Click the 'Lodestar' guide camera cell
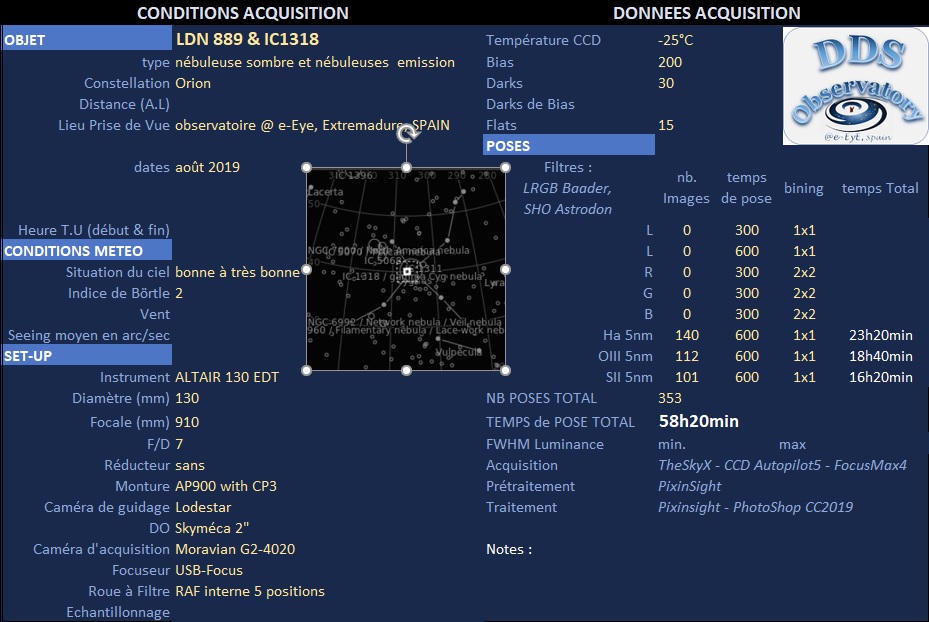 [x=203, y=507]
